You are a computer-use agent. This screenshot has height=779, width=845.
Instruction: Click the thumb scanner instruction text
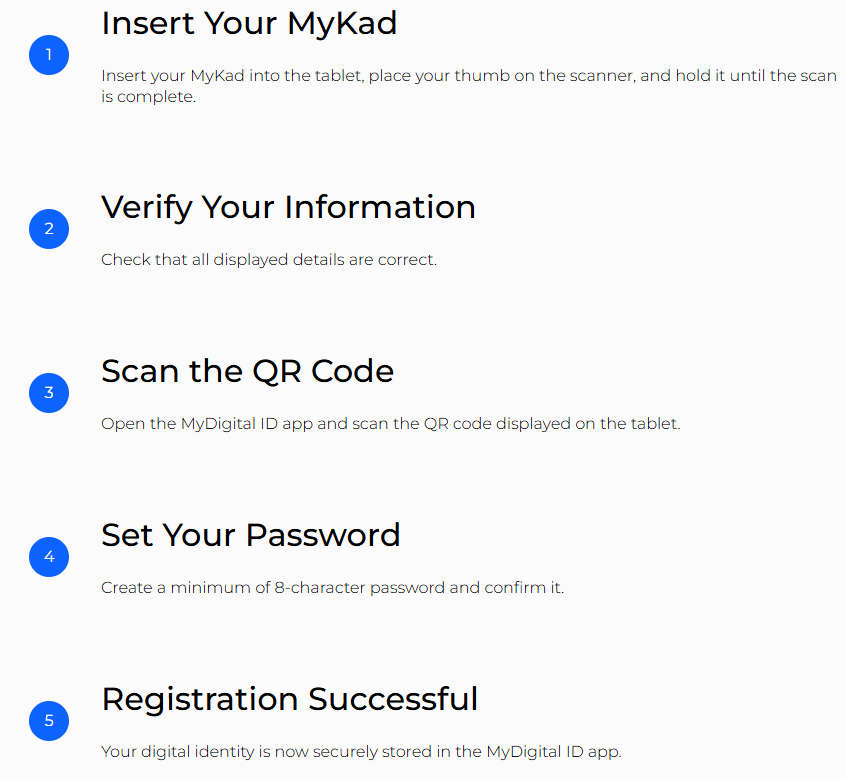pyautogui.click(x=468, y=76)
